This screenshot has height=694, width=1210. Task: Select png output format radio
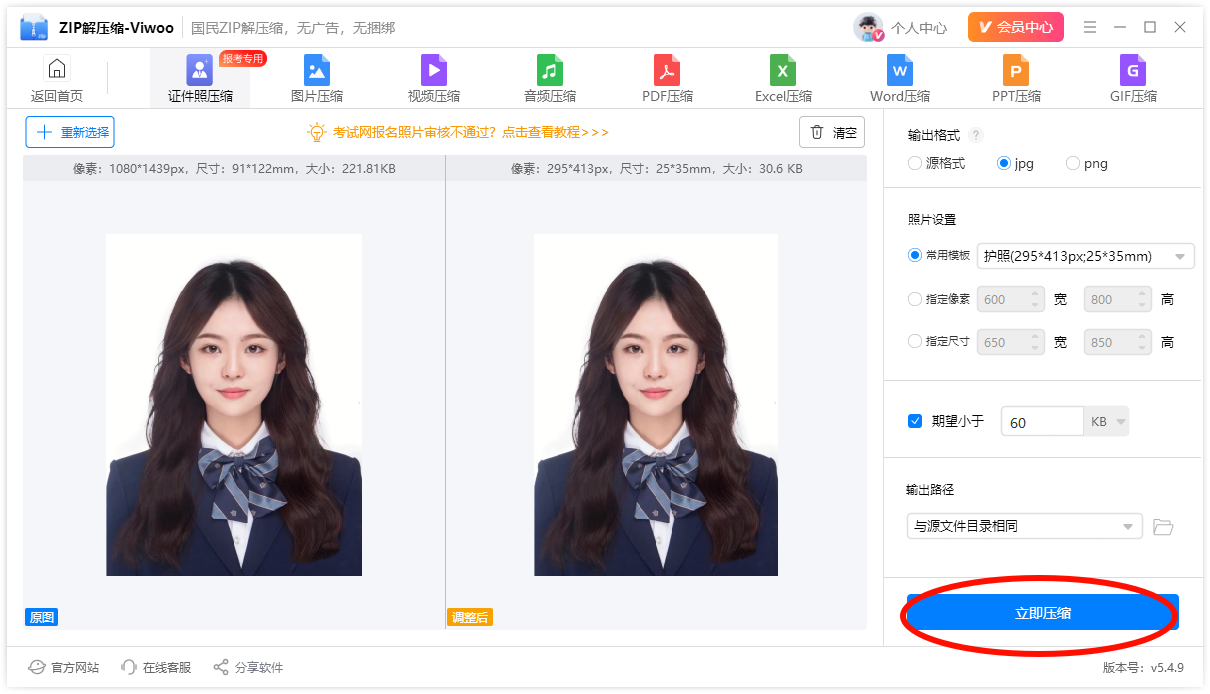[1073, 163]
